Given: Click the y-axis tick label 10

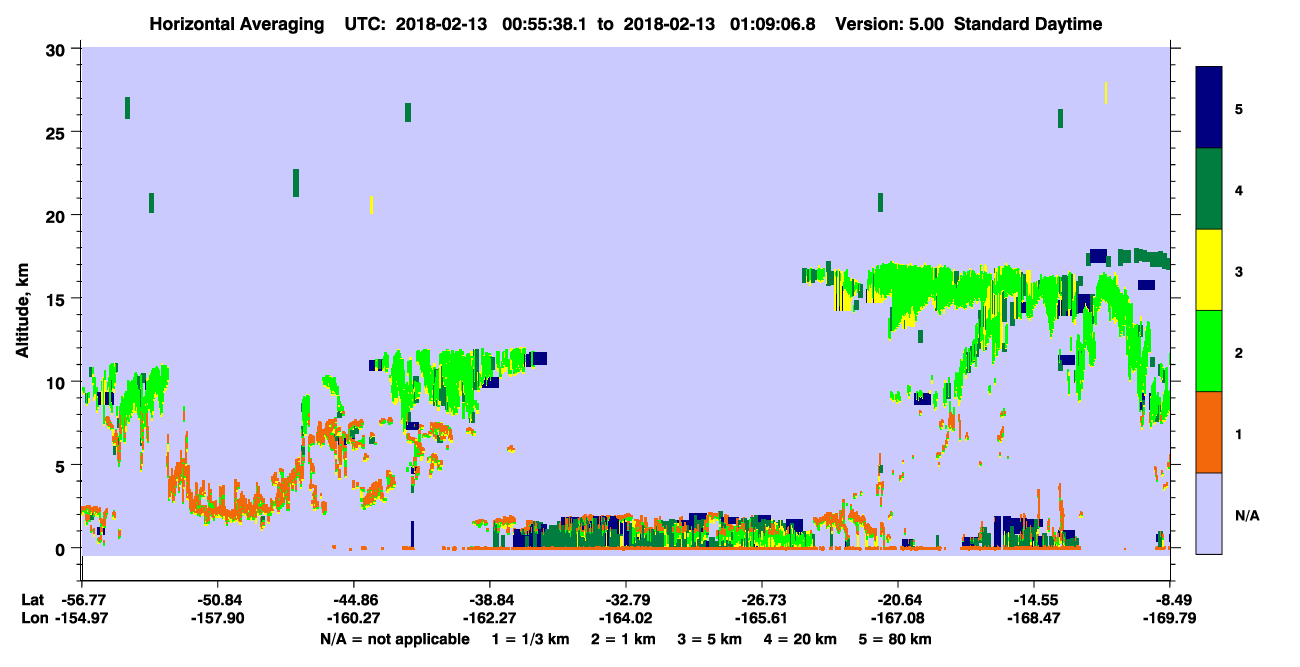Looking at the screenshot, I should 58,382.
